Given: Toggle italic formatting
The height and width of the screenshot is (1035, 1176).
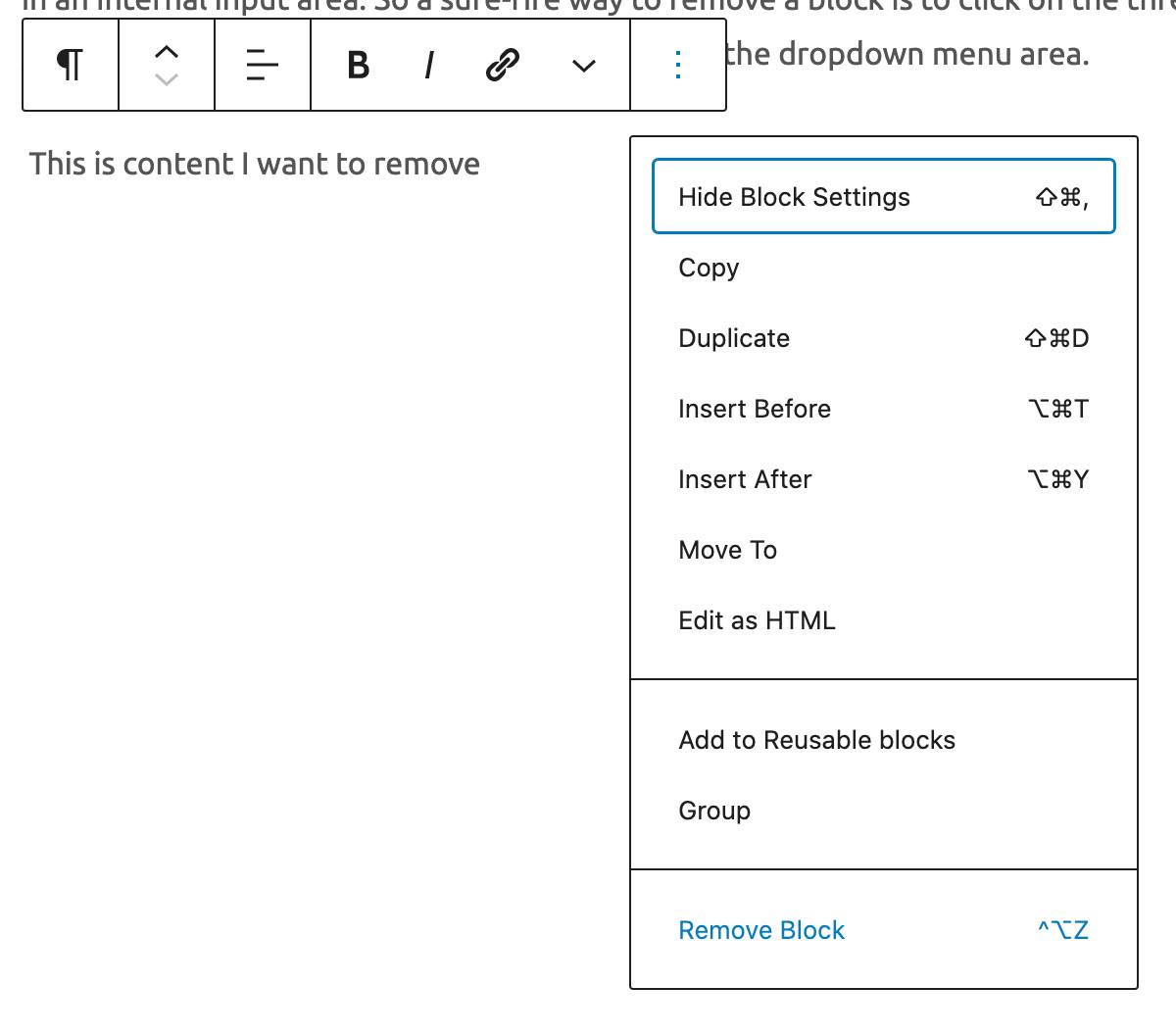Looking at the screenshot, I should [x=429, y=65].
